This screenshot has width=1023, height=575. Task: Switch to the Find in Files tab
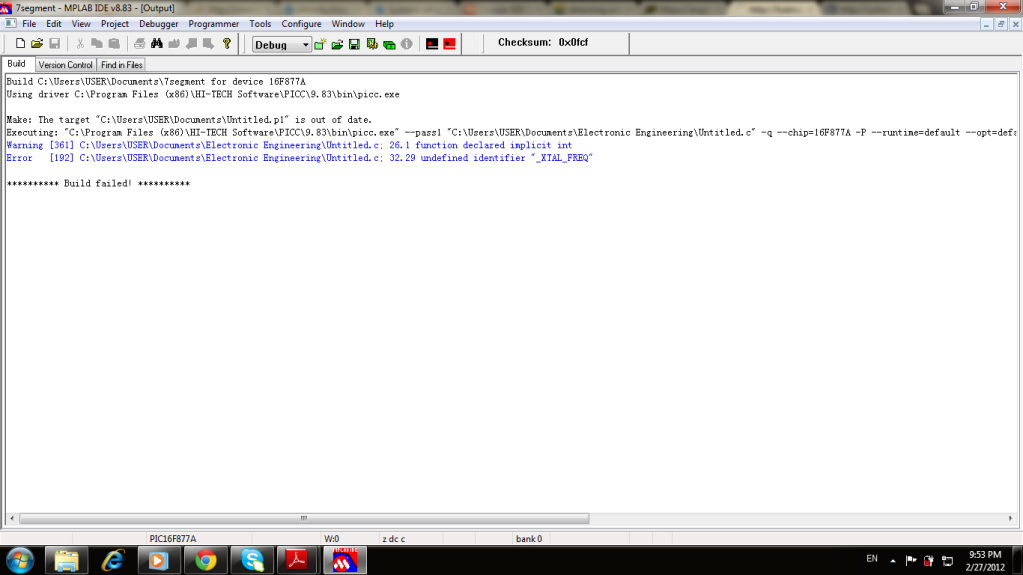[x=121, y=65]
